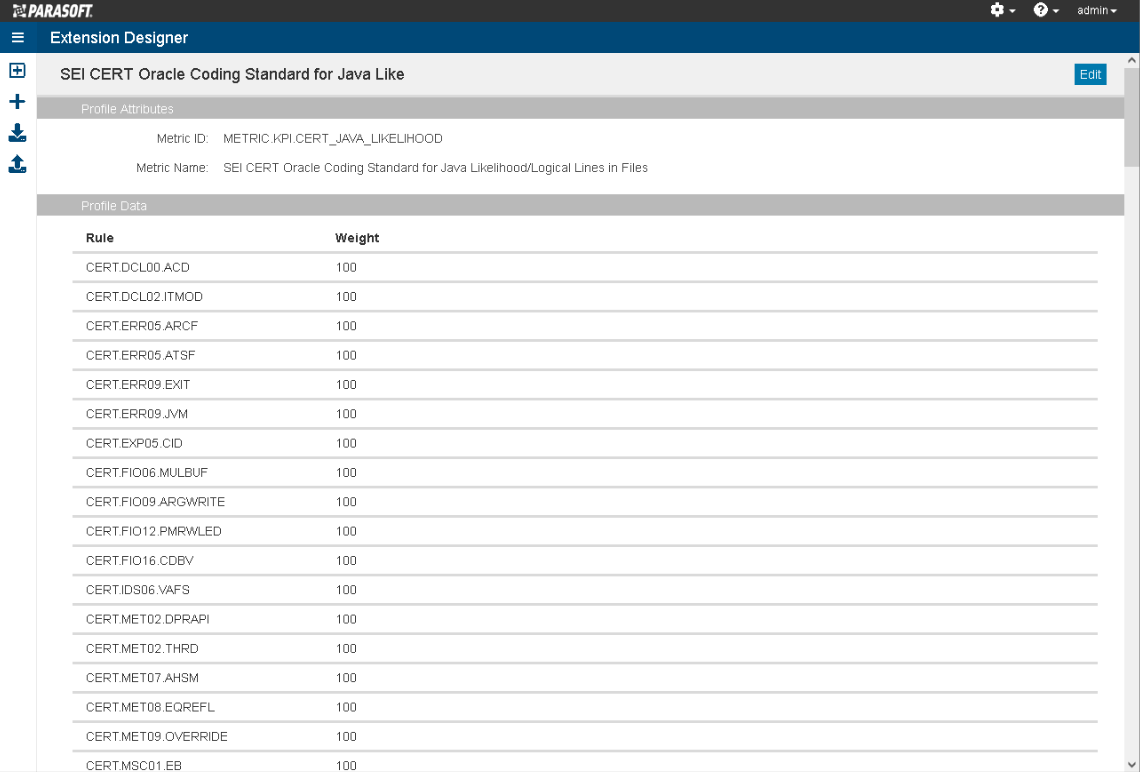
Task: Select rule CERT.IDS06.VAFS
Action: click(x=137, y=590)
